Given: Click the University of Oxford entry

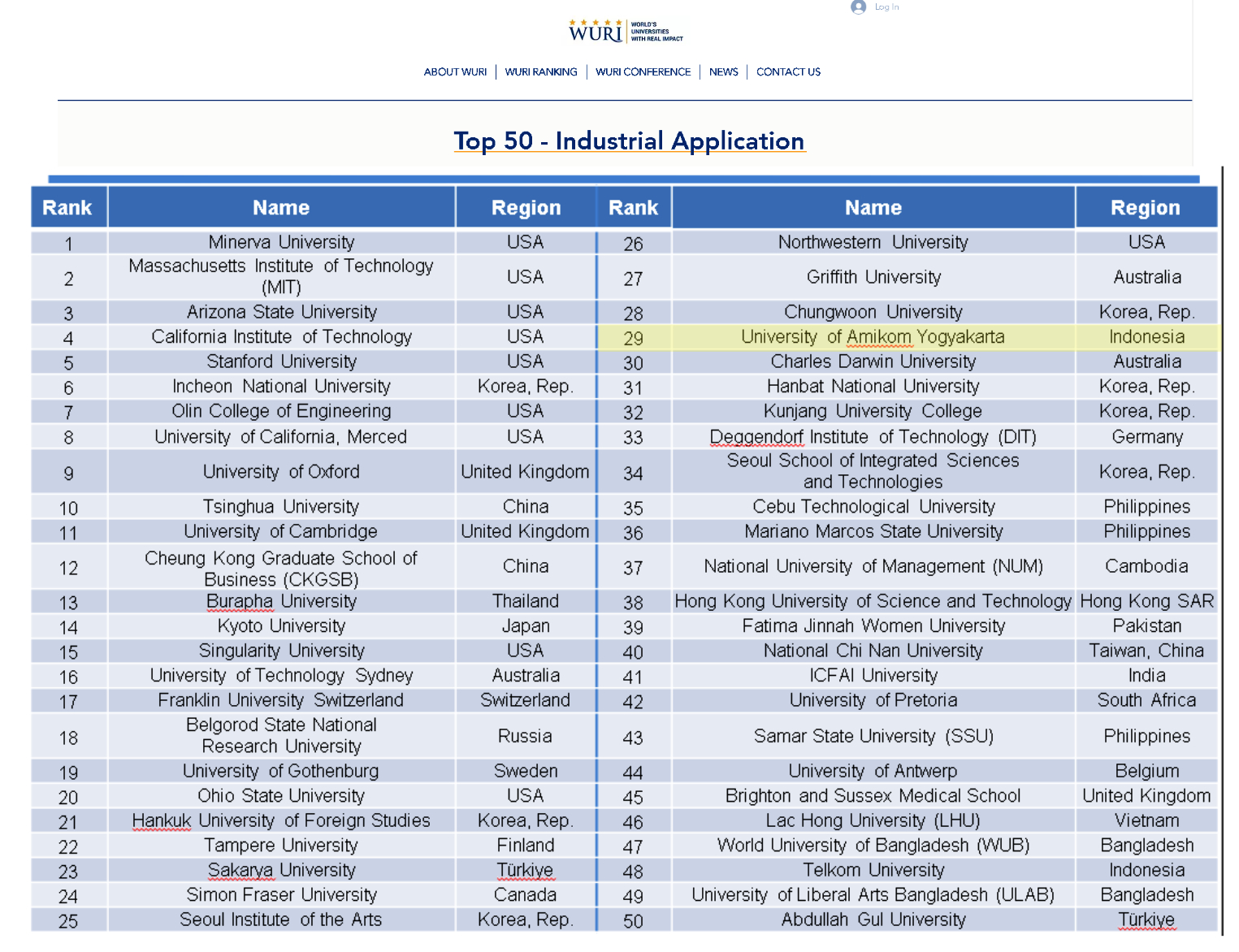Looking at the screenshot, I should click(281, 472).
